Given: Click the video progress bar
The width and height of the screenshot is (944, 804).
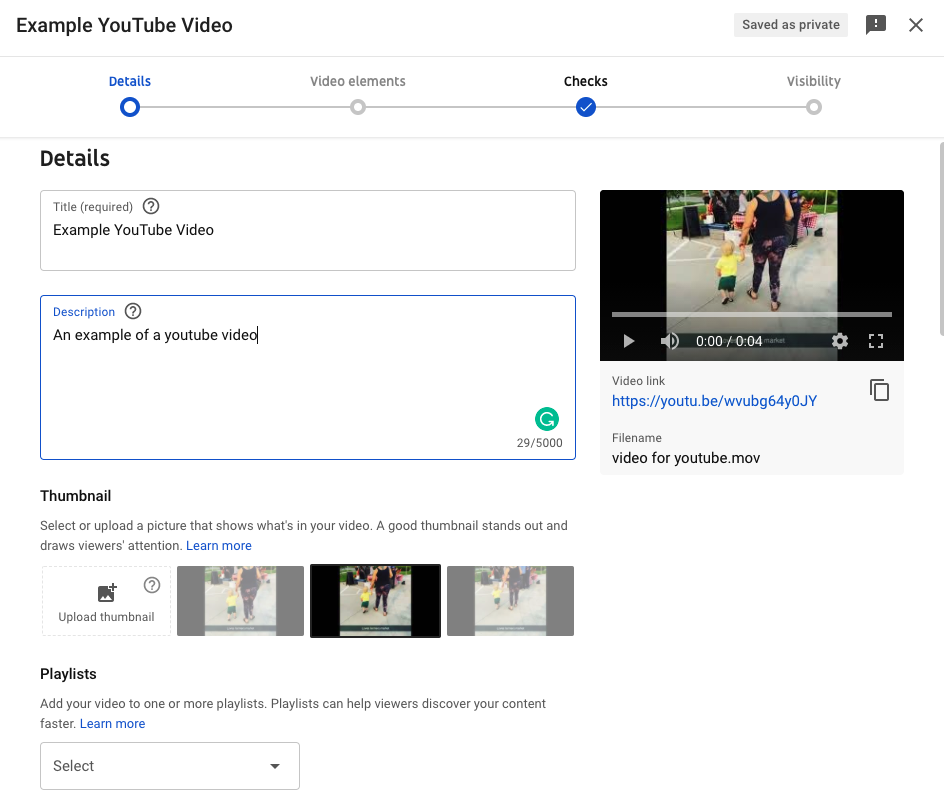Looking at the screenshot, I should pos(751,314).
